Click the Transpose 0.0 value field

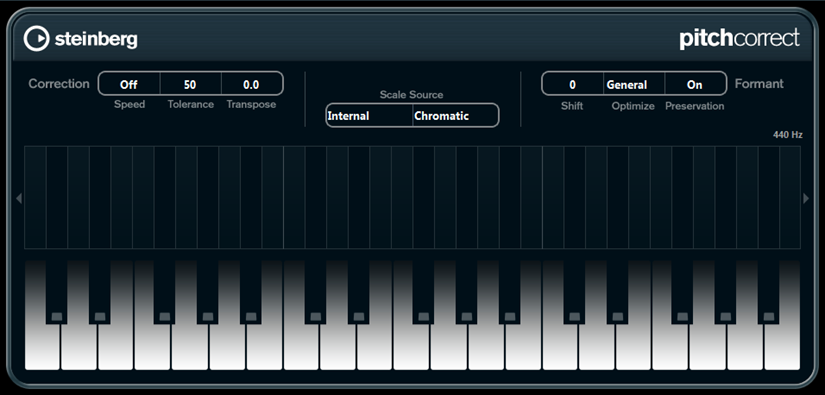(252, 84)
